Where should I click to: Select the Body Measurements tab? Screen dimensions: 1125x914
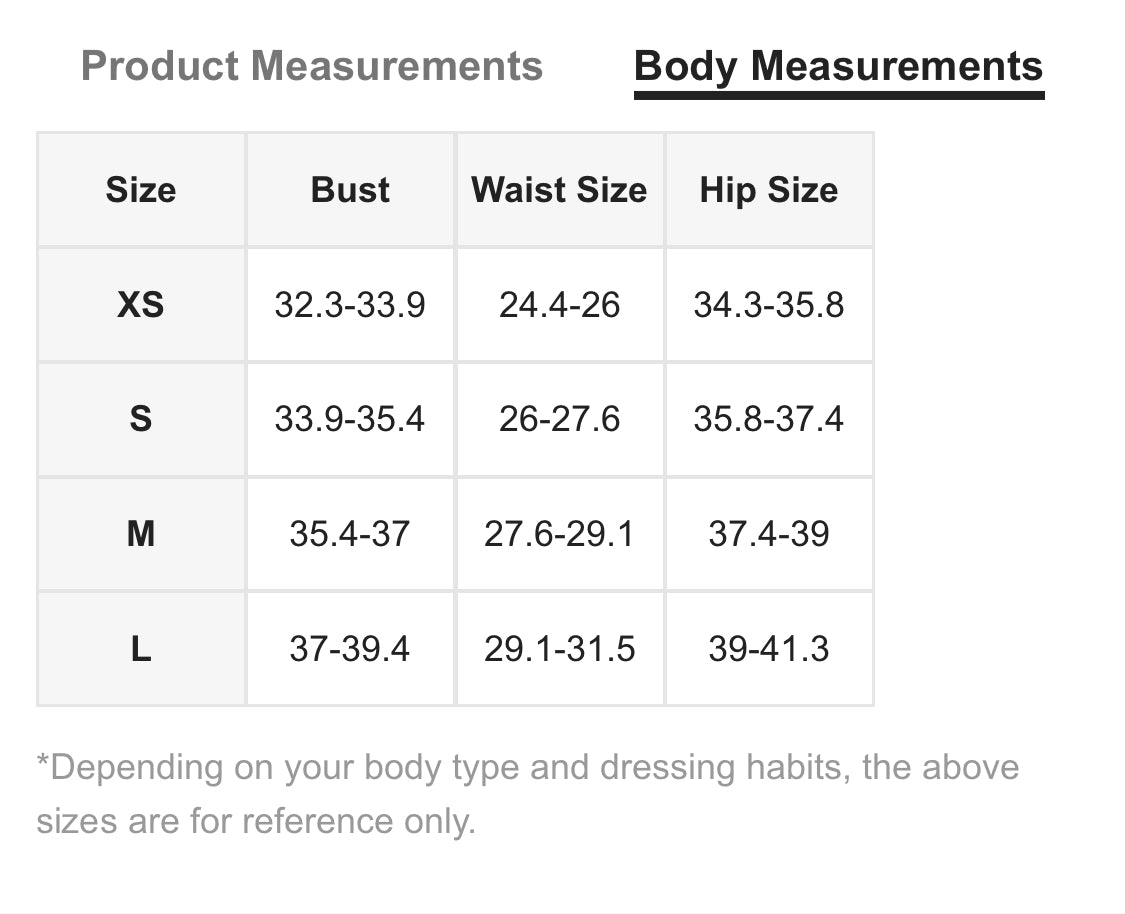(838, 67)
